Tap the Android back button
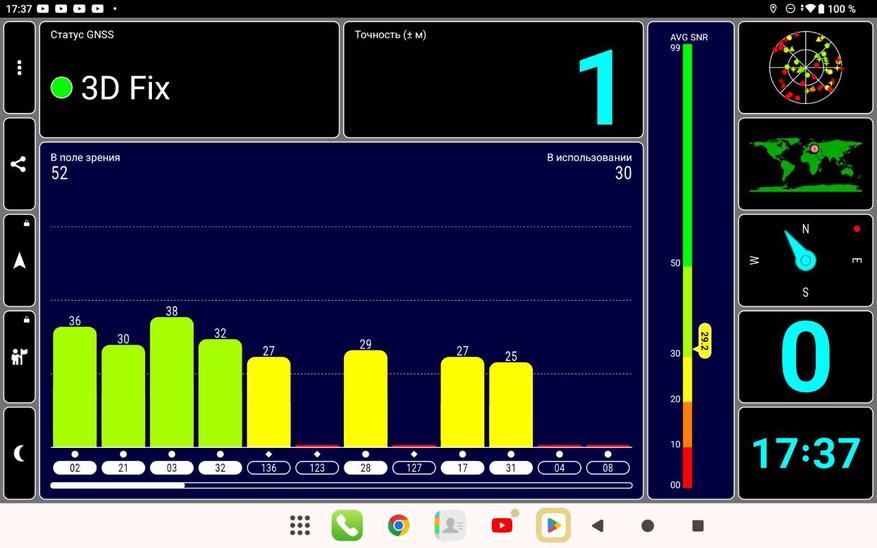The height and width of the screenshot is (548, 877). coord(597,525)
